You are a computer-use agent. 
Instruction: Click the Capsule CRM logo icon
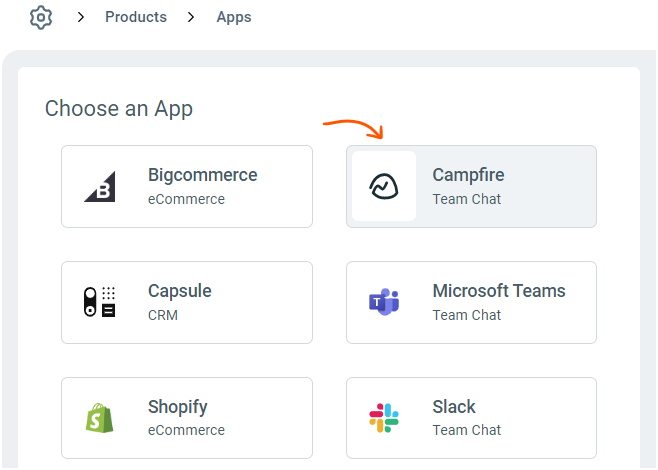(x=100, y=302)
